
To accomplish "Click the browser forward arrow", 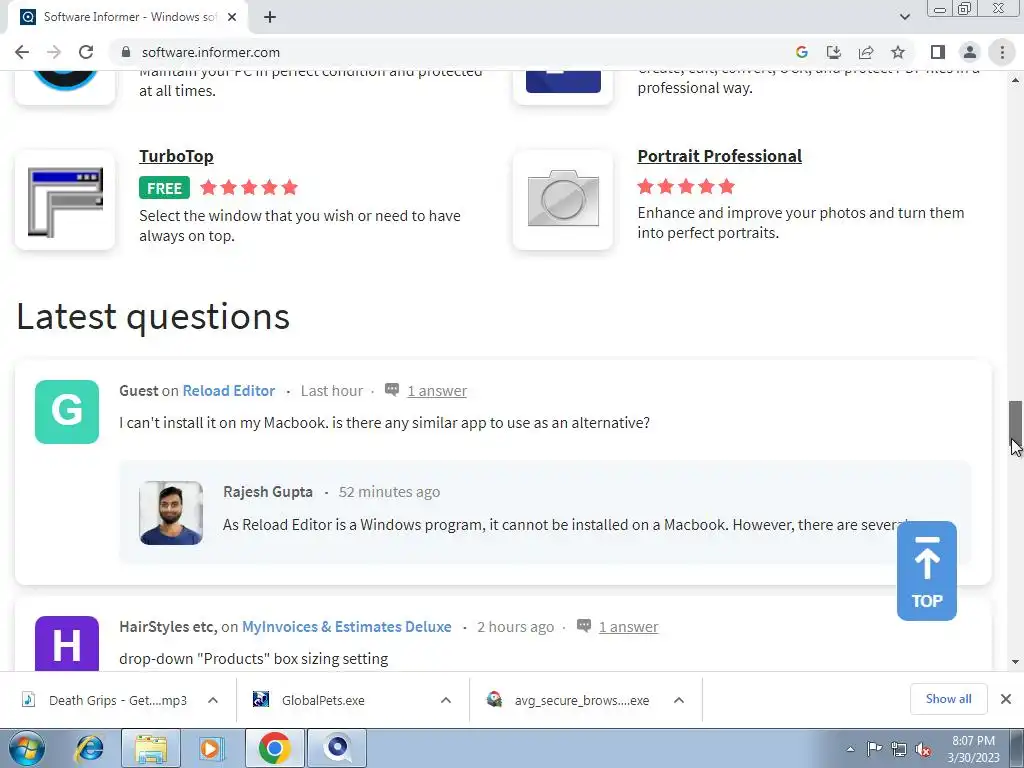I will coord(54,52).
